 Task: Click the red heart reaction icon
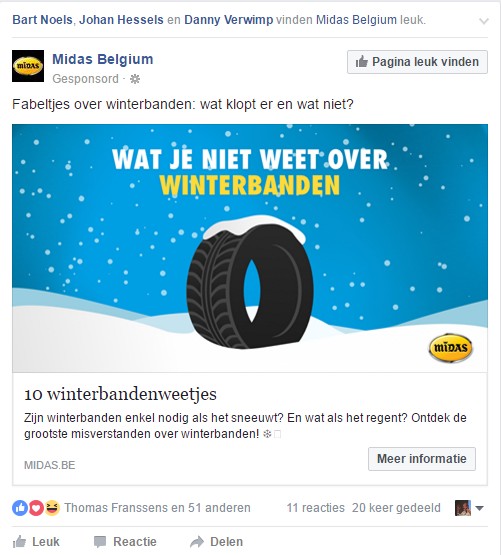(x=36, y=508)
